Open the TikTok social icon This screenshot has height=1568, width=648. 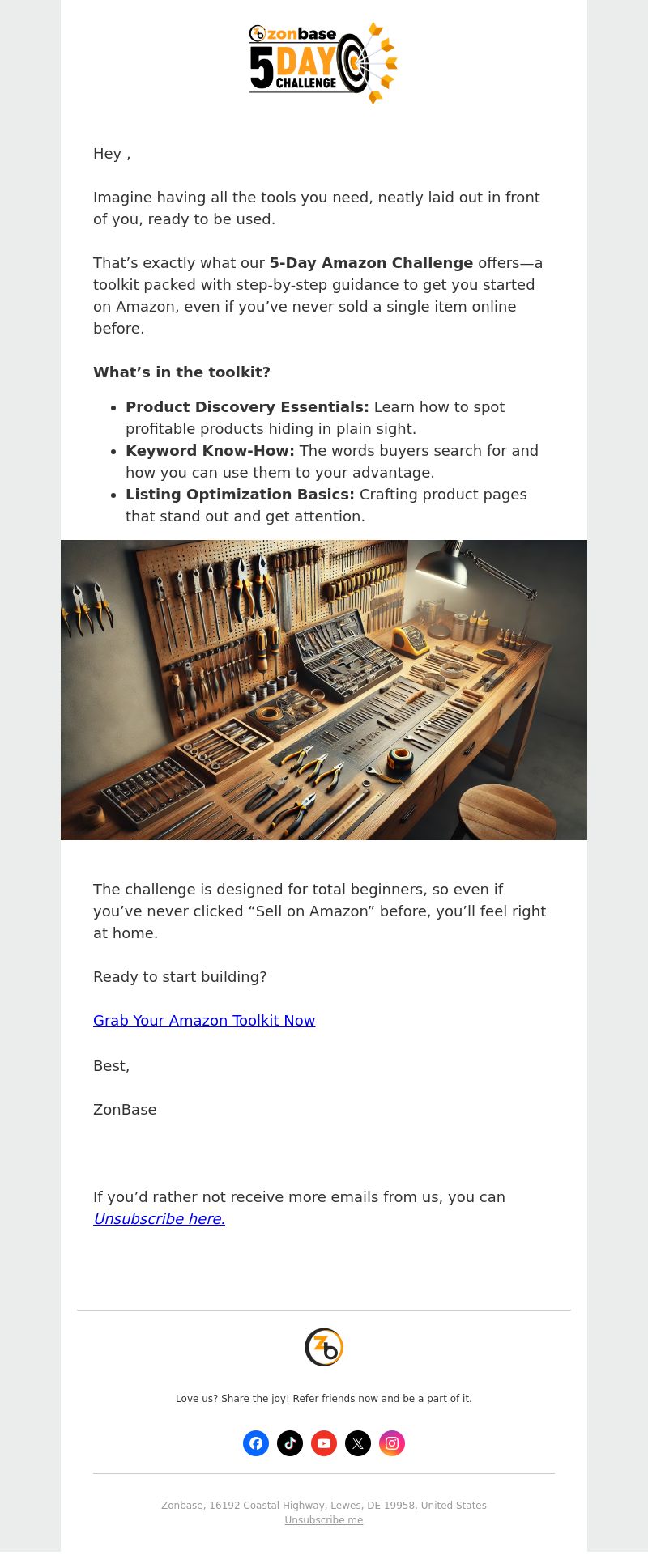point(290,1443)
